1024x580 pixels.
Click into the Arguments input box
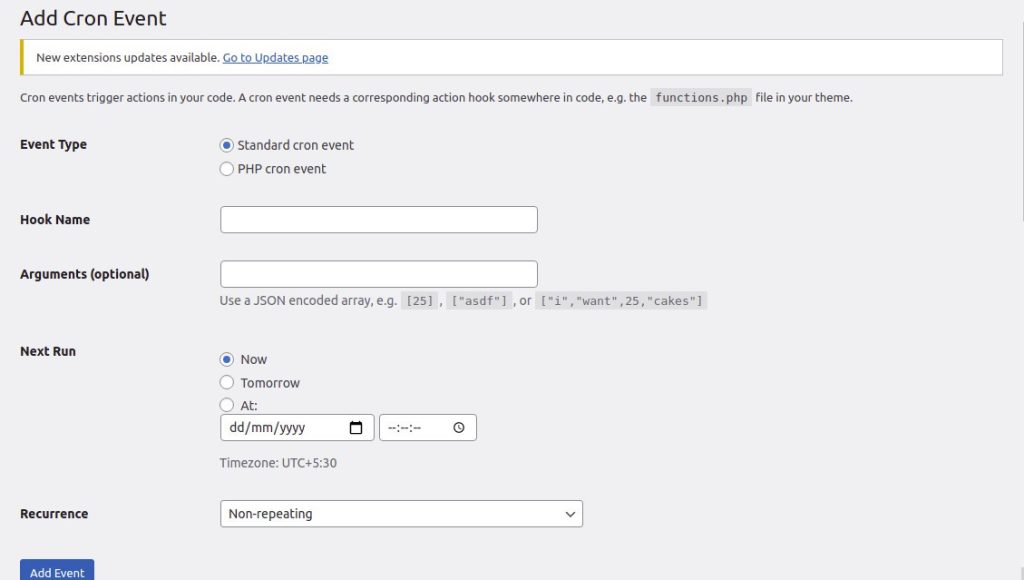(378, 274)
